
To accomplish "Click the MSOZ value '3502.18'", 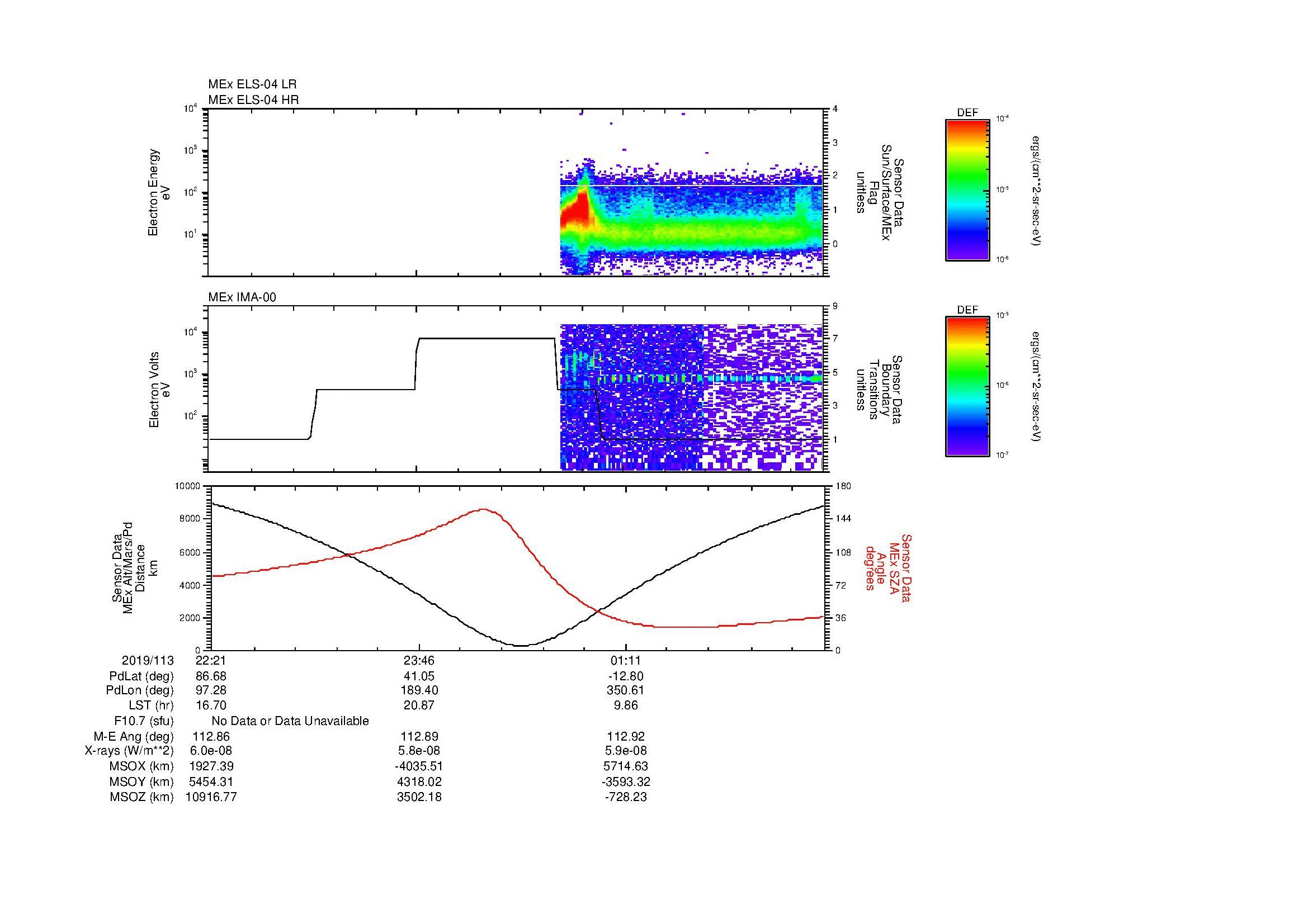I will (x=419, y=797).
